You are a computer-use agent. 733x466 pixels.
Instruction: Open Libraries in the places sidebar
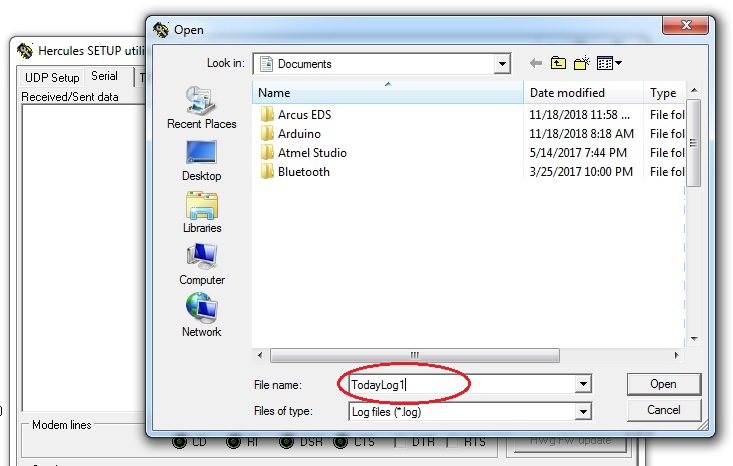point(202,213)
